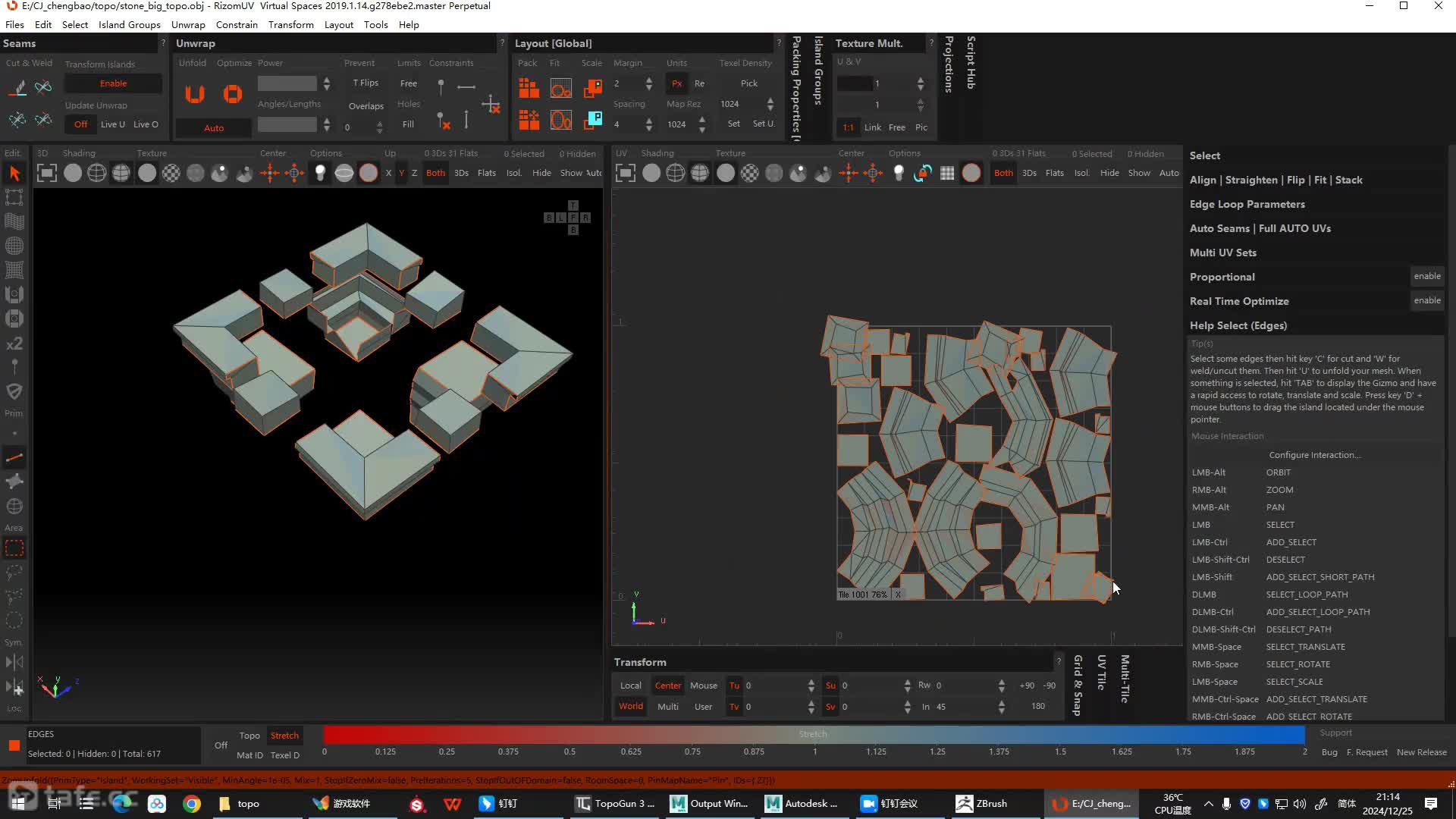Toggle Live U update option
Screen dimensions: 1456x819
113,124
